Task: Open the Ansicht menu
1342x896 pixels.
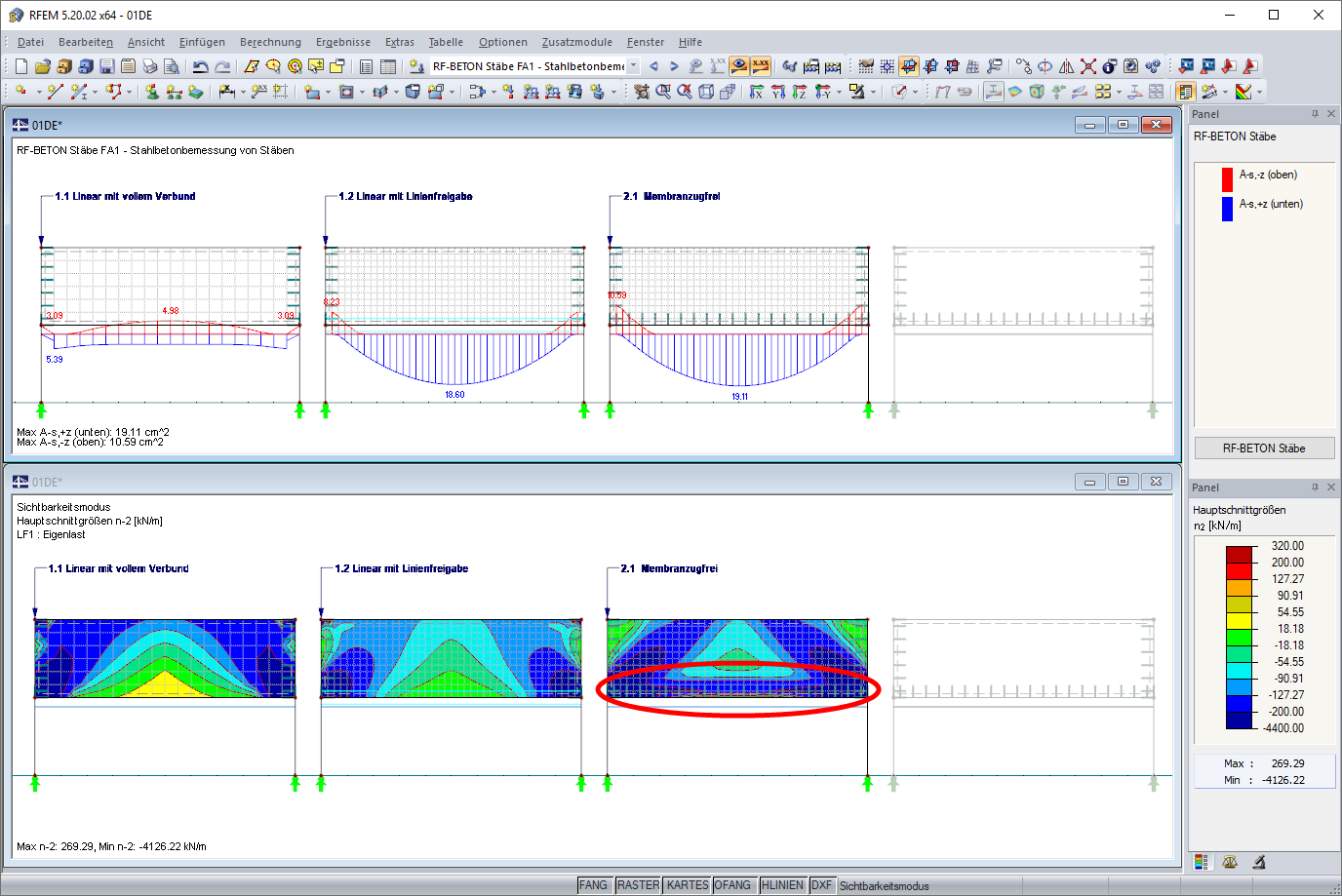Action: (x=146, y=42)
